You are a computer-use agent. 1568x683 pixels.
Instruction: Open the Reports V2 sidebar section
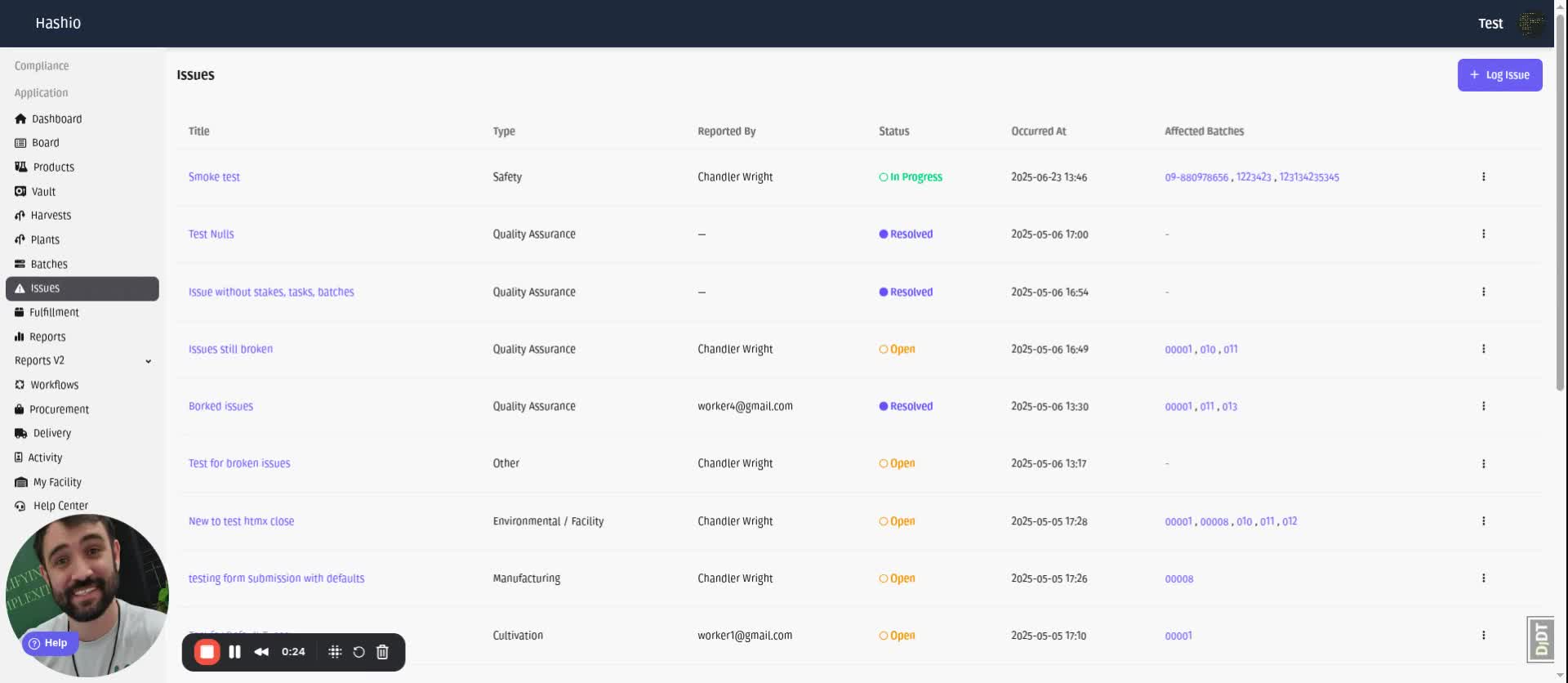pos(82,360)
